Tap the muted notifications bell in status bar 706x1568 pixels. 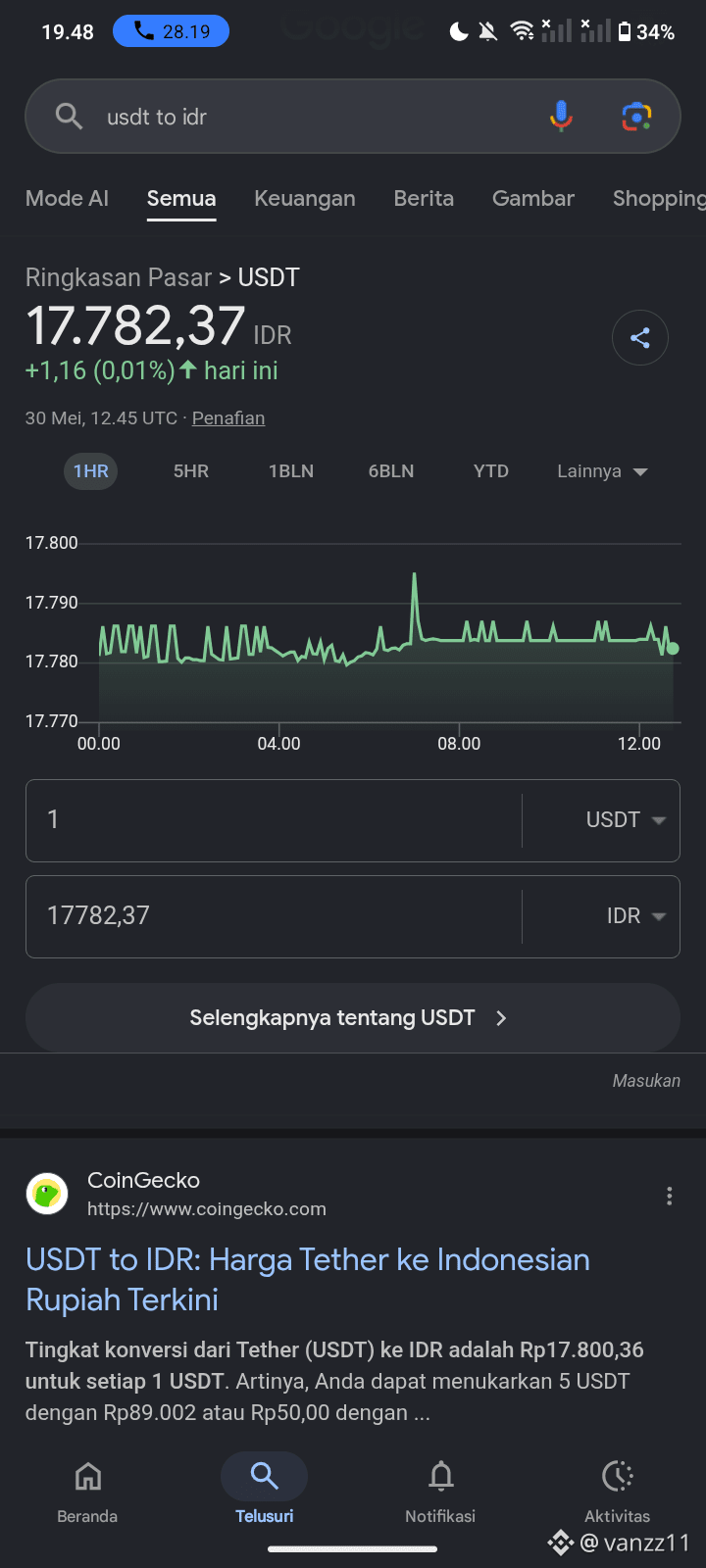coord(487,31)
